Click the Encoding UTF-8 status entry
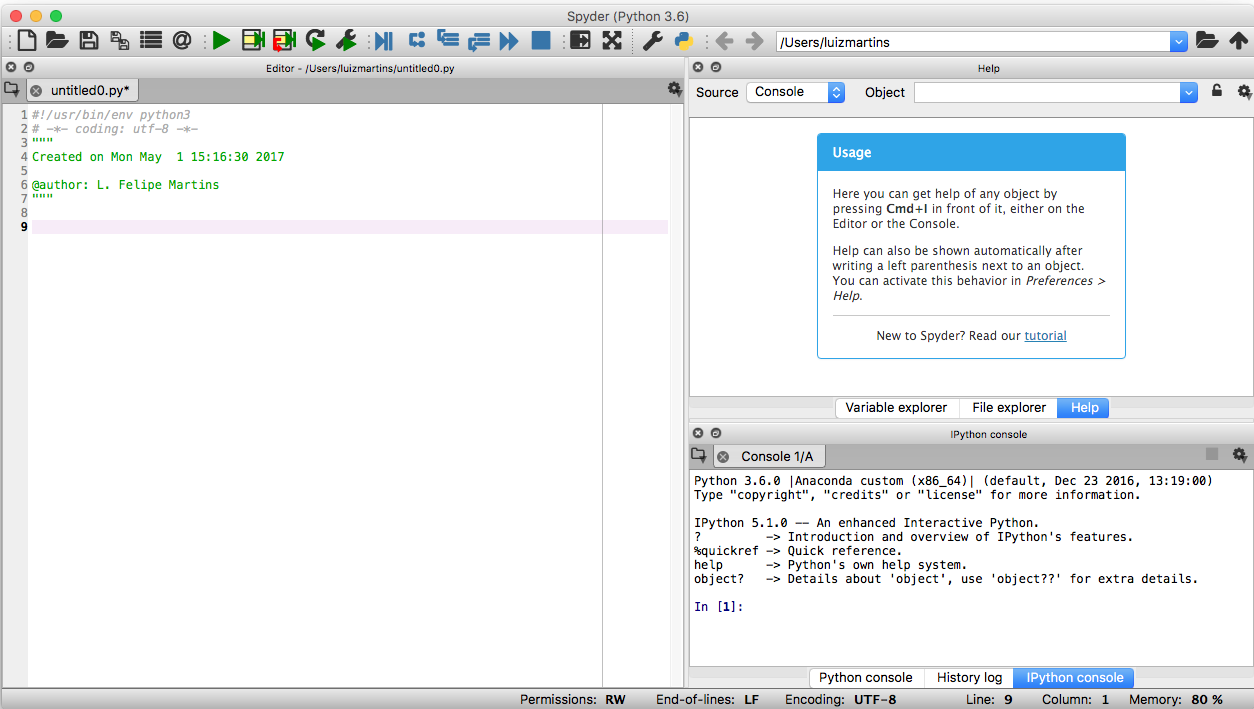 pyautogui.click(x=841, y=700)
